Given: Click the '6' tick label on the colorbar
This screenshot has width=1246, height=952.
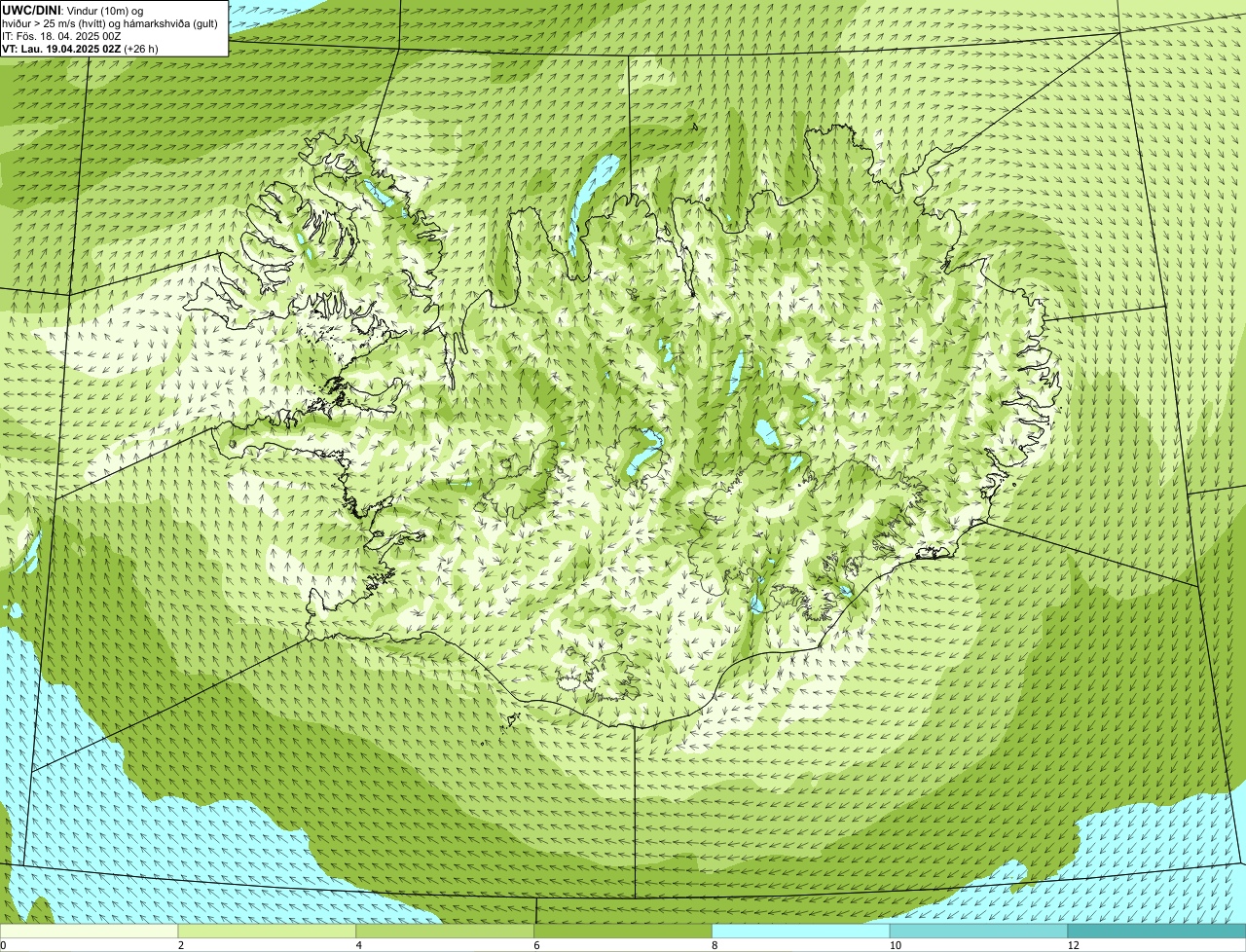Looking at the screenshot, I should (x=536, y=945).
